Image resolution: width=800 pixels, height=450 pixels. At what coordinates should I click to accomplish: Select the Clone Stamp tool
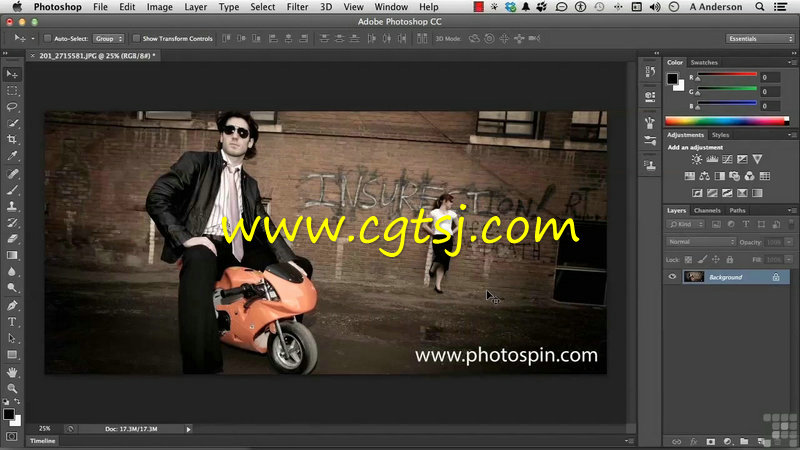tap(12, 206)
